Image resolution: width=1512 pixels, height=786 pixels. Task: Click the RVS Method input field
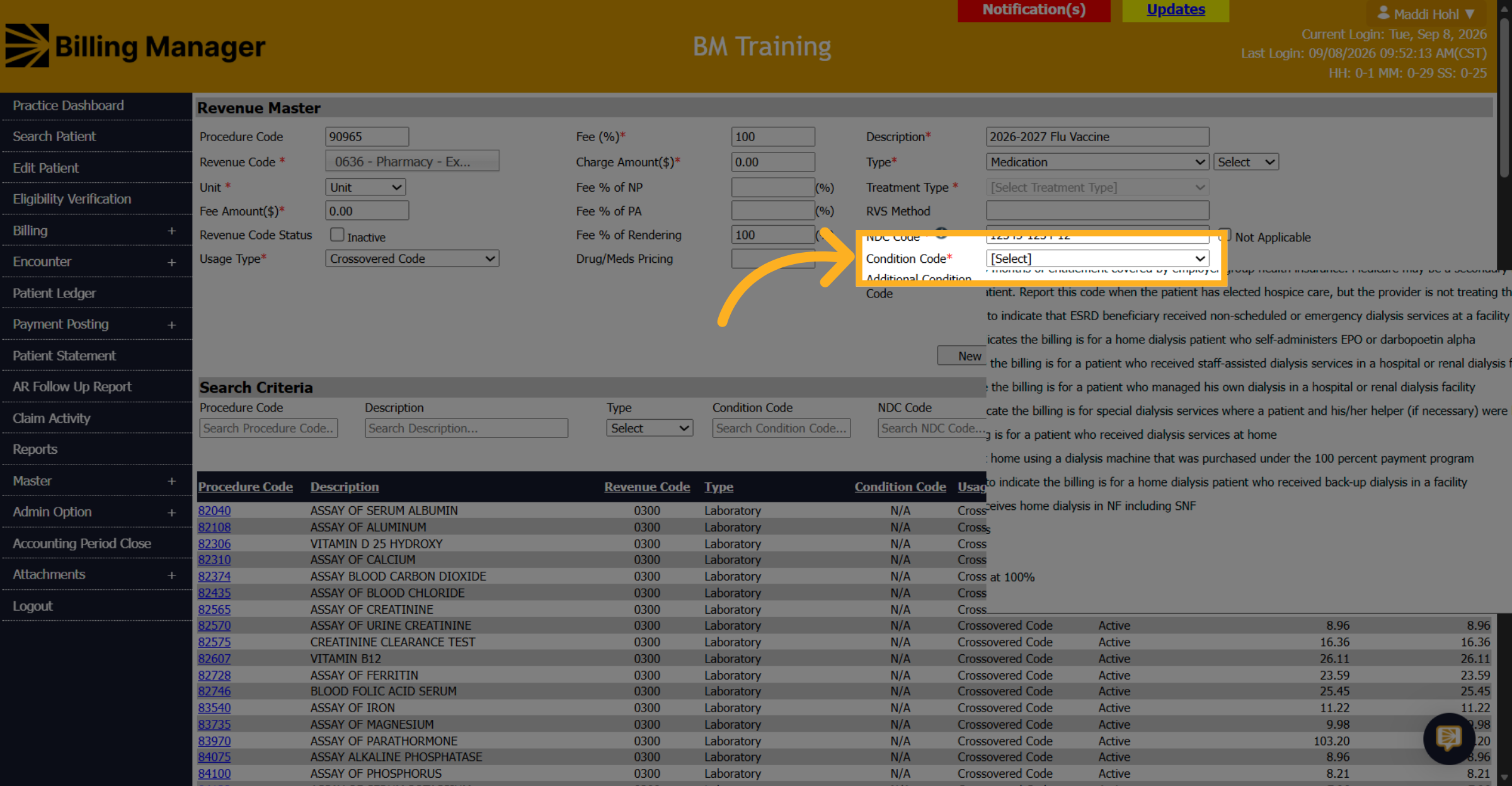(x=1097, y=211)
